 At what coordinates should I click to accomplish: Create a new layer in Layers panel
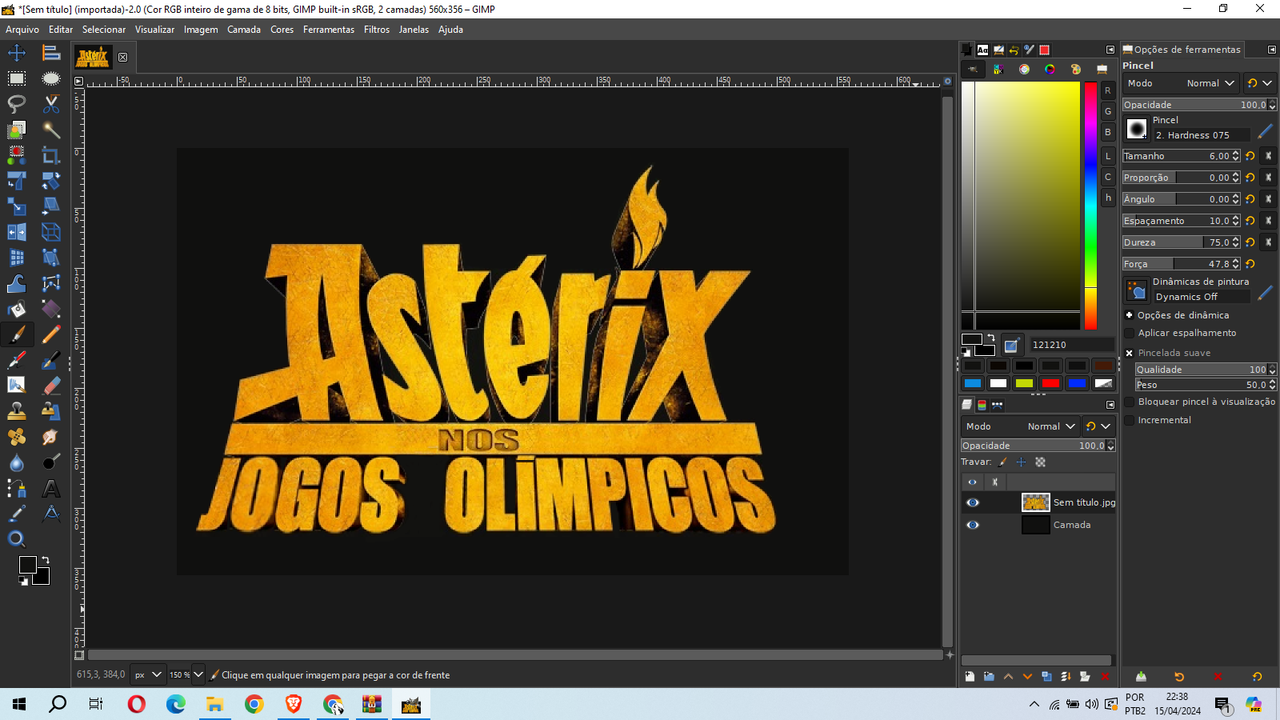point(970,677)
